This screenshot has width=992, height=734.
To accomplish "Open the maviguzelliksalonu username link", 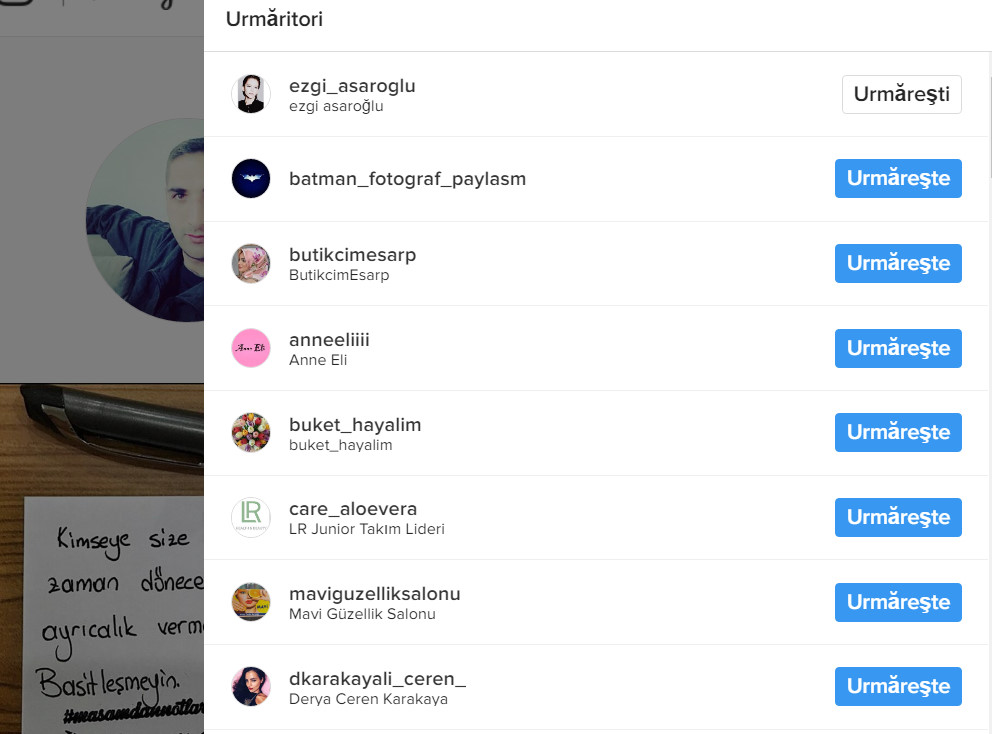I will coord(375,594).
